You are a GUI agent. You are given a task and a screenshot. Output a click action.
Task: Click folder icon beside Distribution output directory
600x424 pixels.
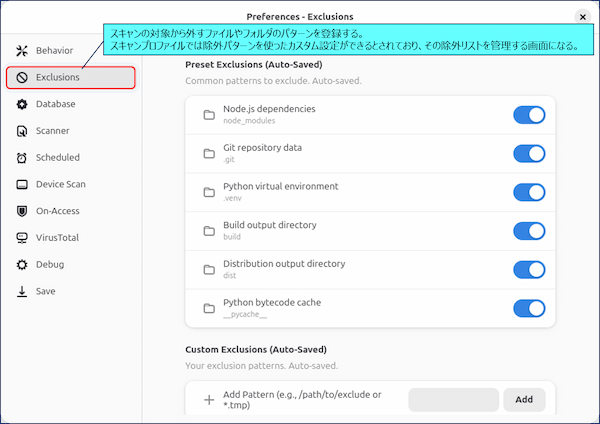coord(209,269)
